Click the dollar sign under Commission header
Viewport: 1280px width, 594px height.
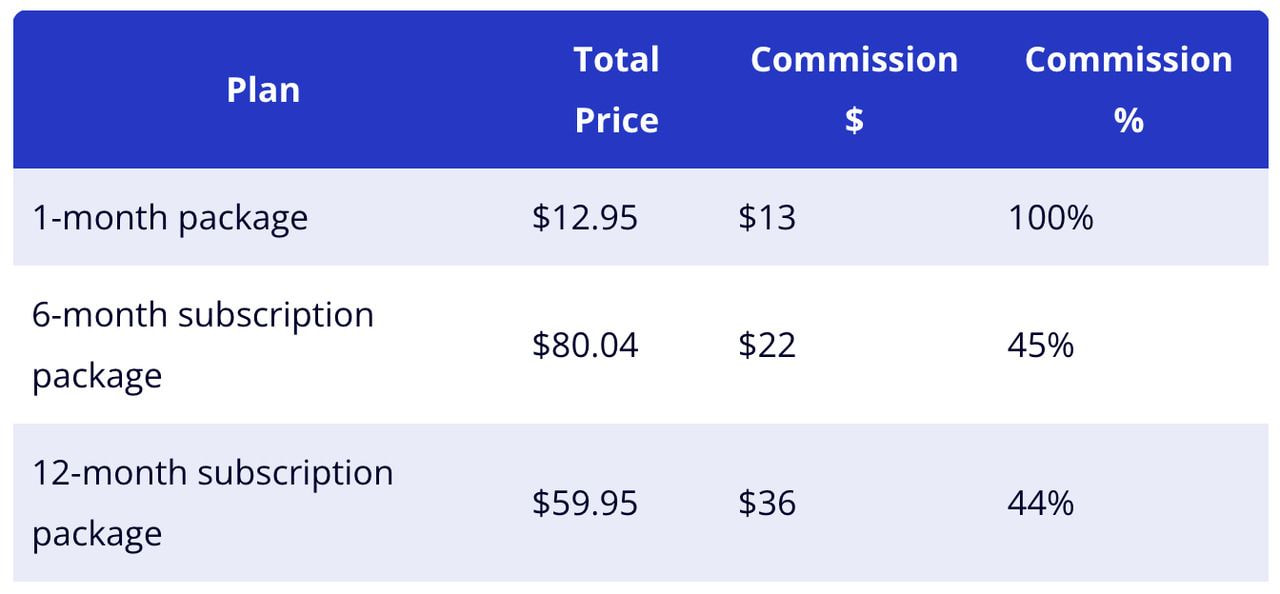pyautogui.click(x=854, y=120)
